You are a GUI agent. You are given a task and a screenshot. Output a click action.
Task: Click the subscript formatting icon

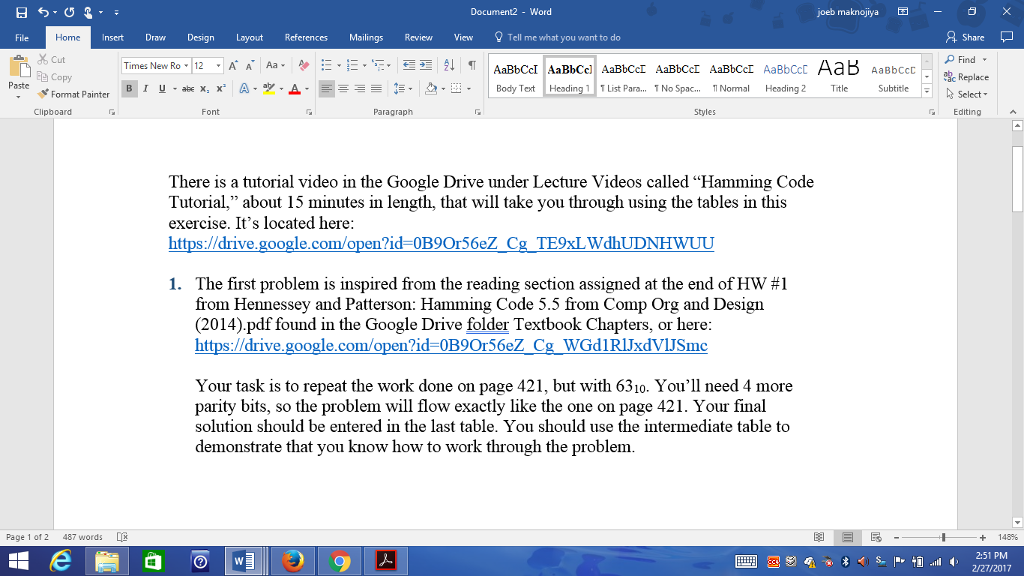pos(203,89)
